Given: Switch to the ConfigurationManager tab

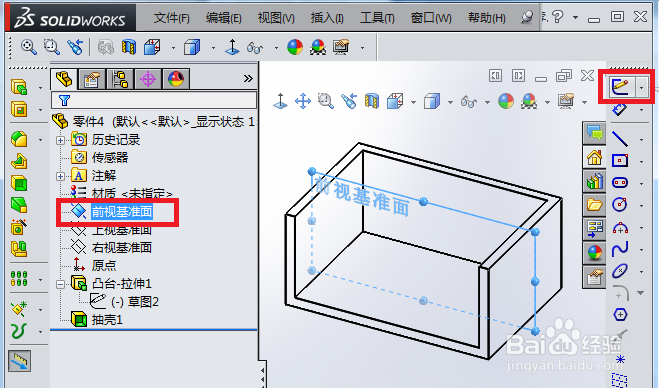Looking at the screenshot, I should [x=120, y=79].
